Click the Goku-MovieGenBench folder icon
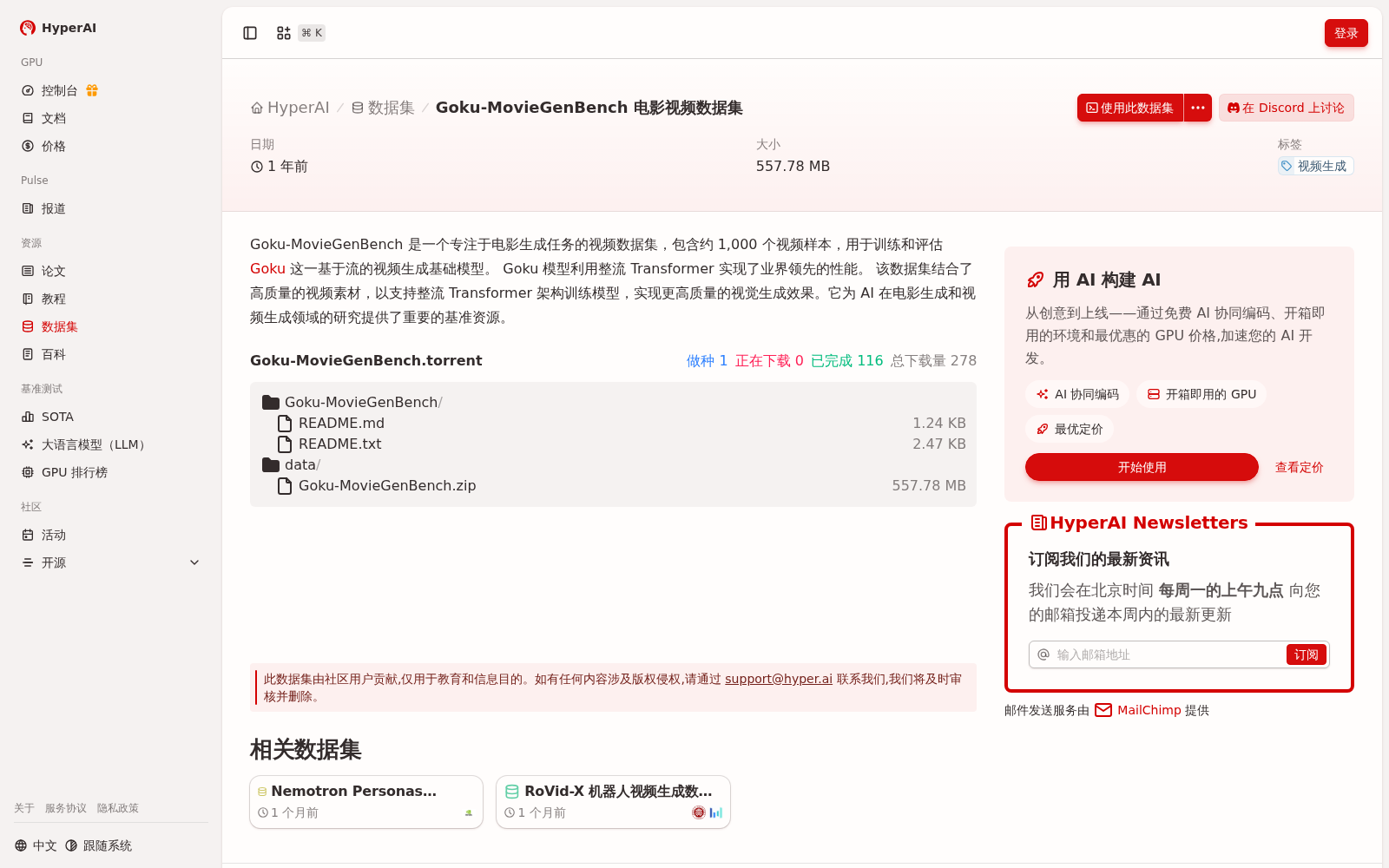 pos(271,403)
